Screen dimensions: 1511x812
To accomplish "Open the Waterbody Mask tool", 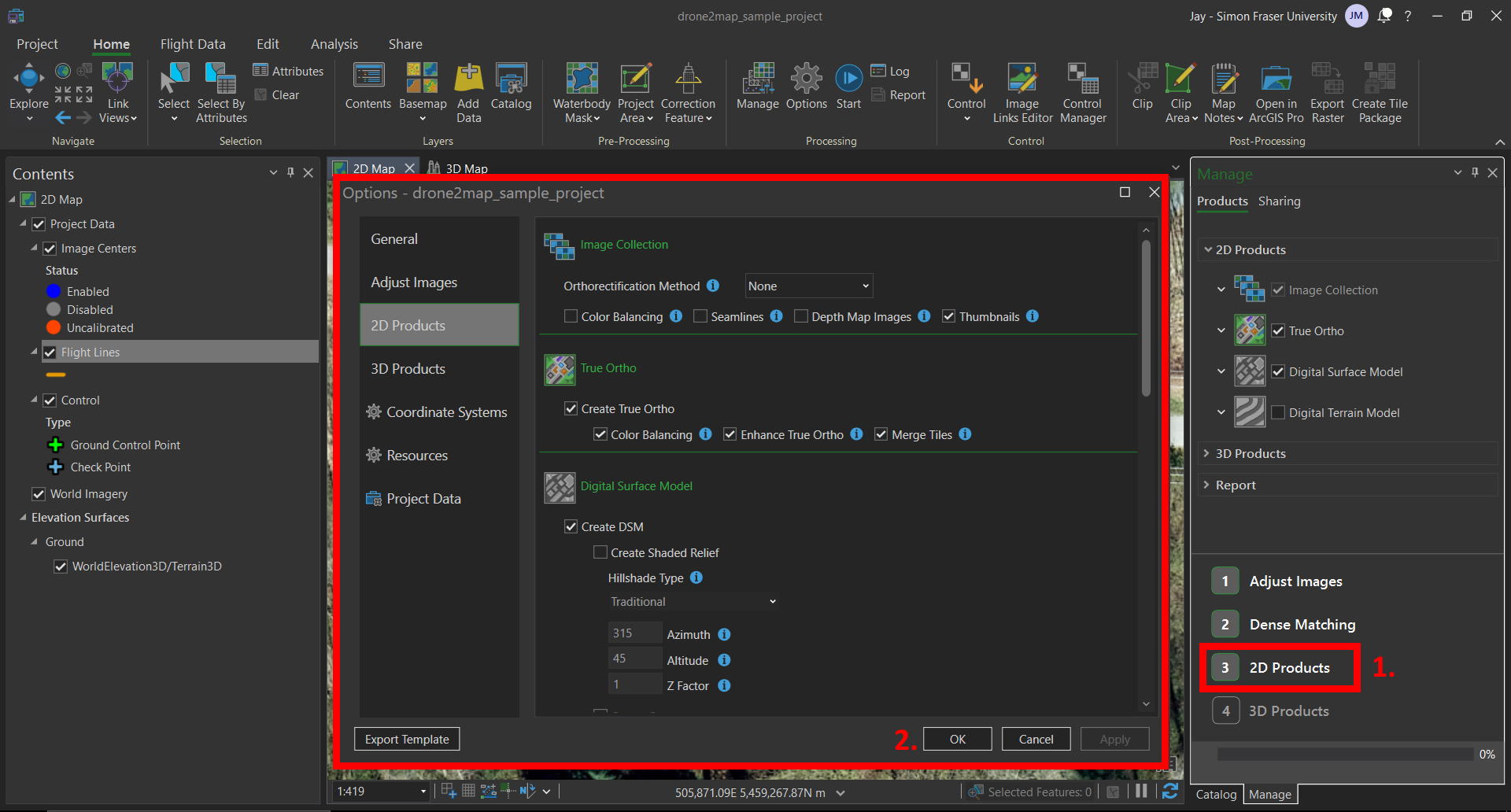I will pos(582,80).
